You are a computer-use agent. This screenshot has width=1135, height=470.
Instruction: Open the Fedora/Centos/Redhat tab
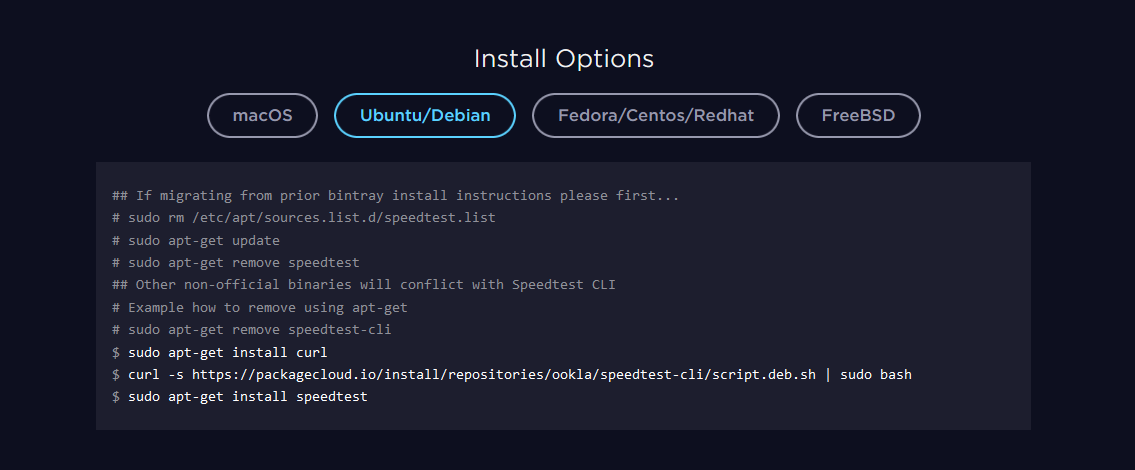tap(655, 115)
